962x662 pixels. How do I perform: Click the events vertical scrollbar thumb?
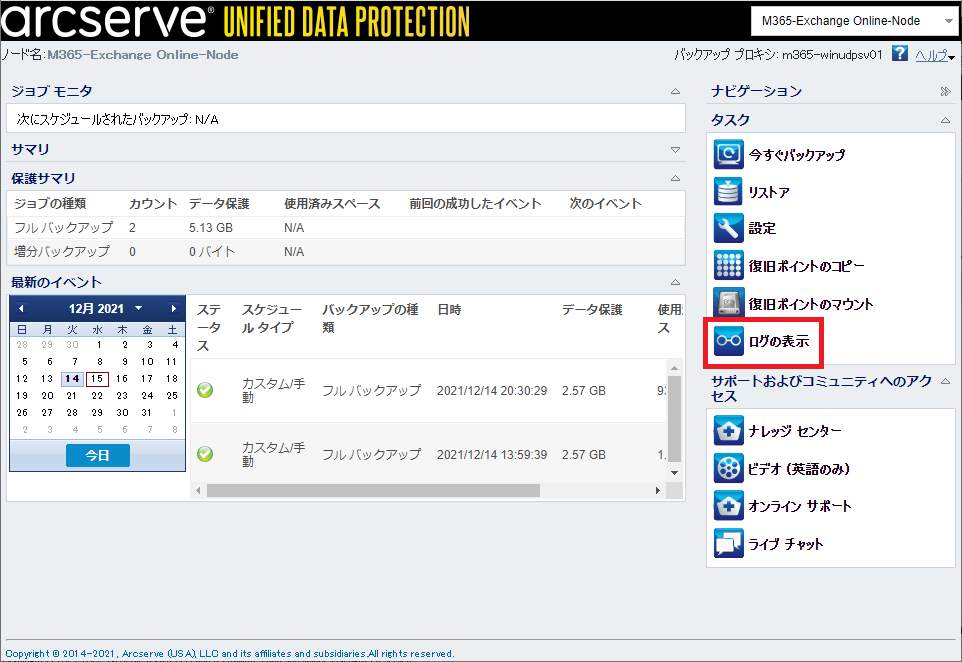tap(674, 418)
